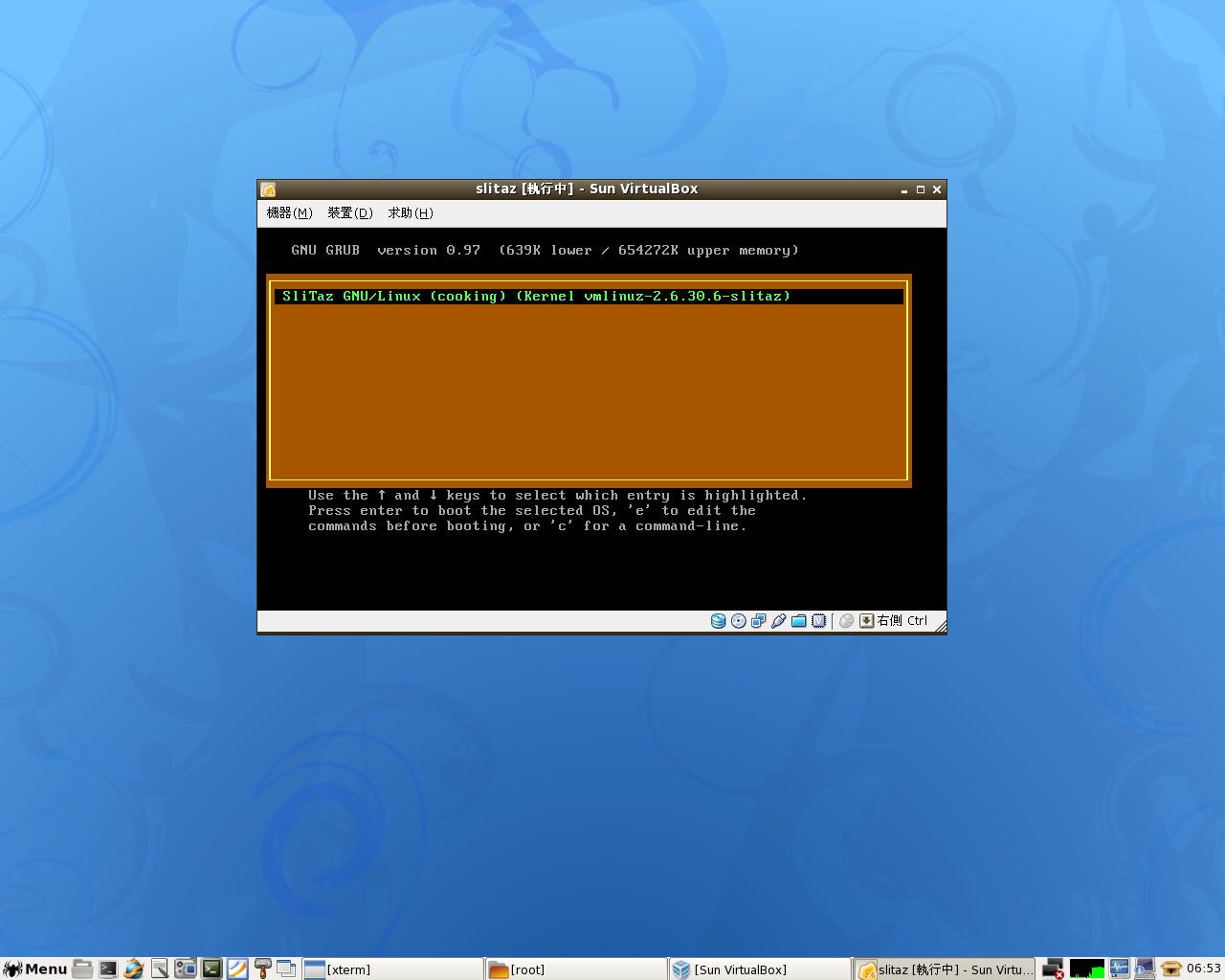The width and height of the screenshot is (1225, 980).
Task: Open the 機器(M) Machine menu
Action: point(289,212)
